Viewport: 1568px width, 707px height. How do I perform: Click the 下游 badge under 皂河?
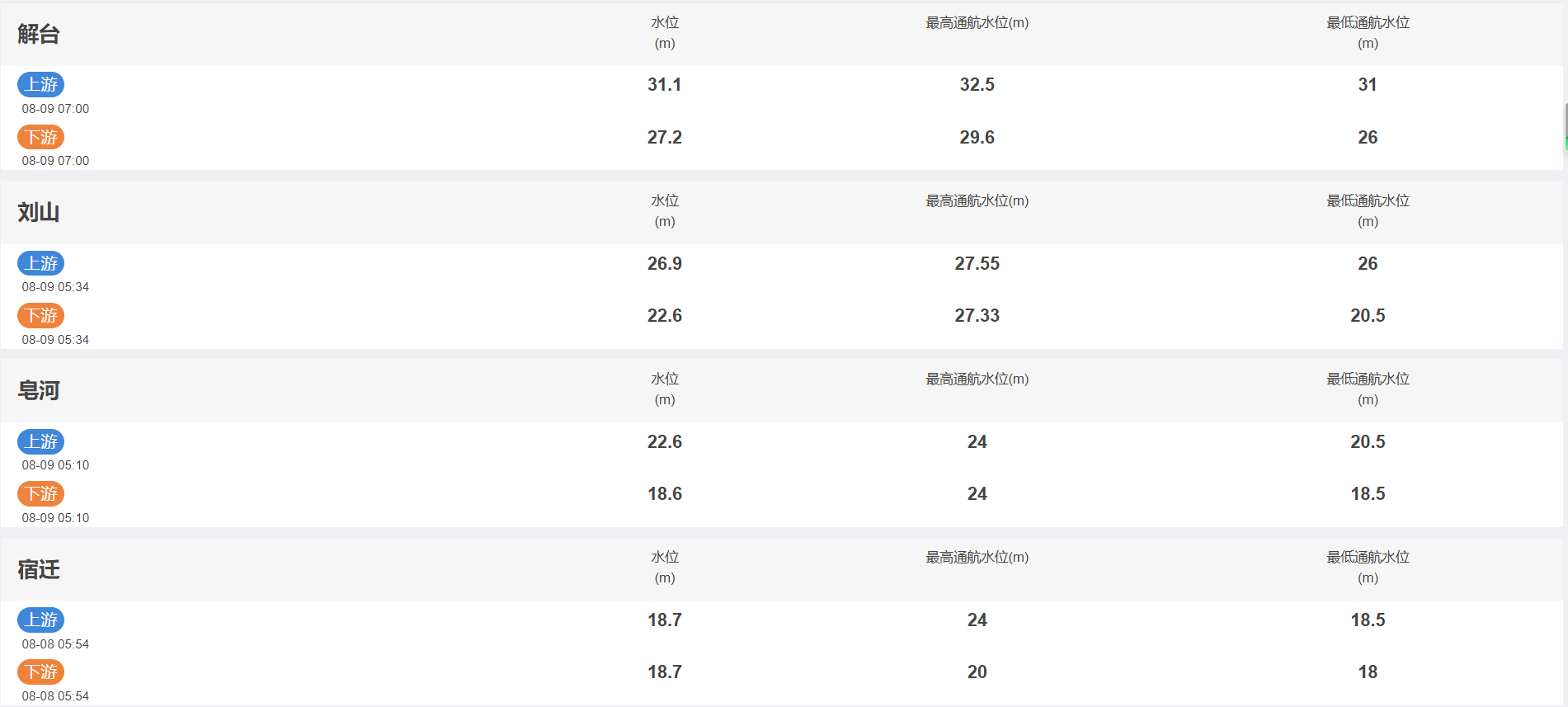click(x=40, y=493)
